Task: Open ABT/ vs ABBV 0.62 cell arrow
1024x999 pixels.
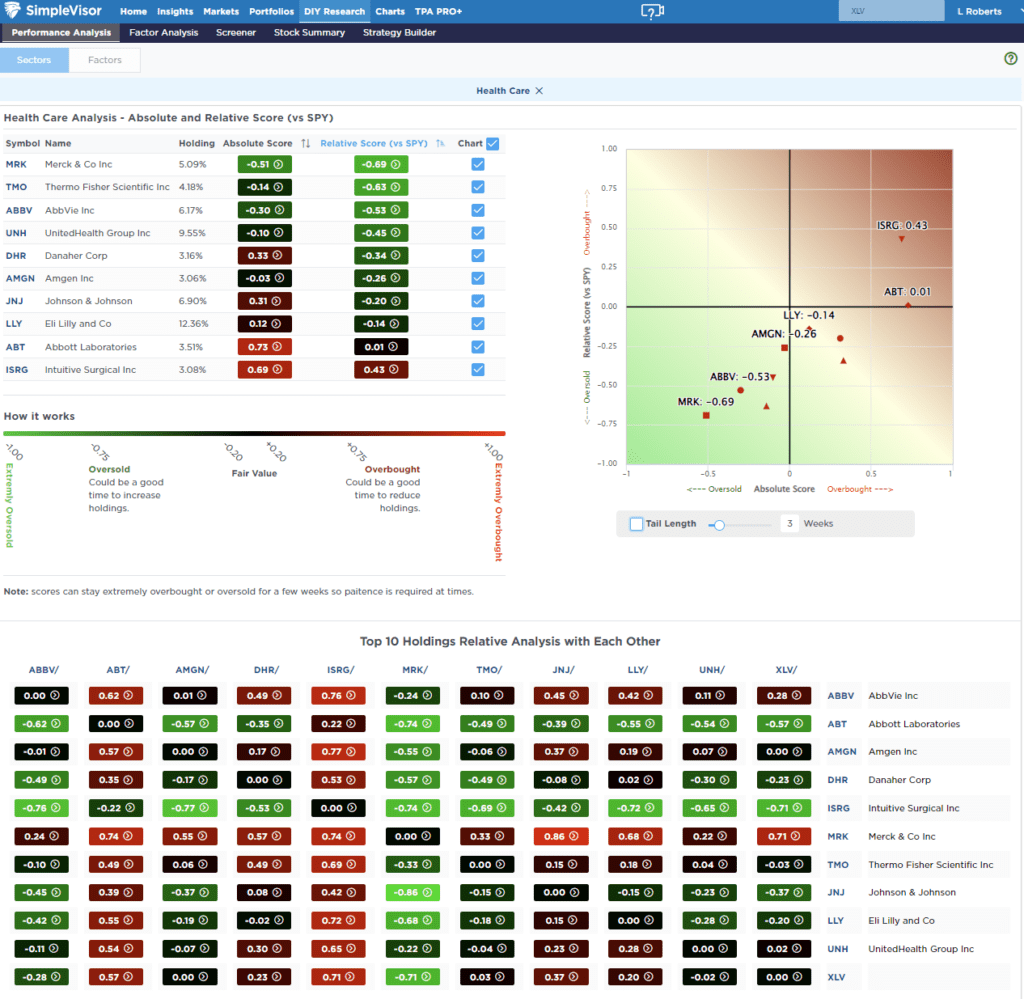Action: tap(129, 695)
